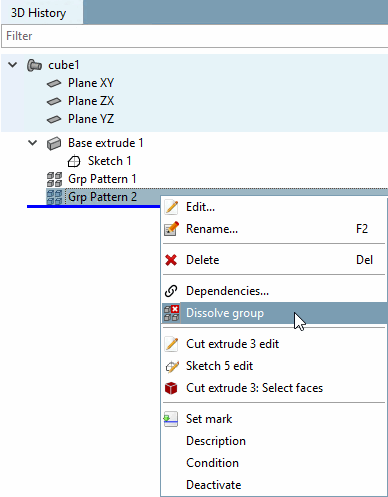
Task: Click the Set mark icon
Action: click(x=171, y=419)
